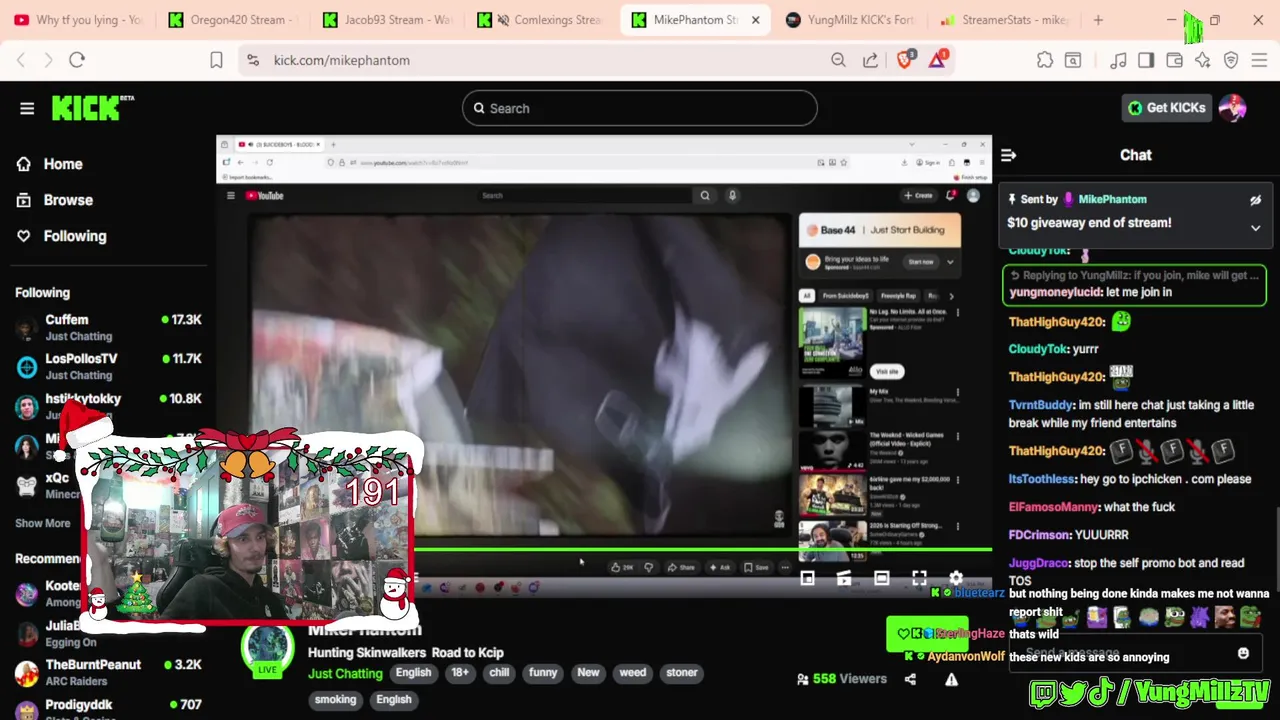The height and width of the screenshot is (720, 1280).
Task: Toggle theatre mode on the player
Action: click(881, 578)
